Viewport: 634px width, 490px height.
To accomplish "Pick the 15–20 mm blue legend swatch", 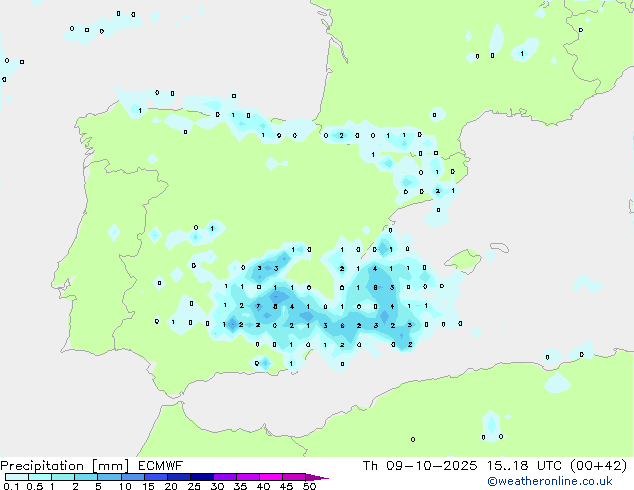I will 156,477.
